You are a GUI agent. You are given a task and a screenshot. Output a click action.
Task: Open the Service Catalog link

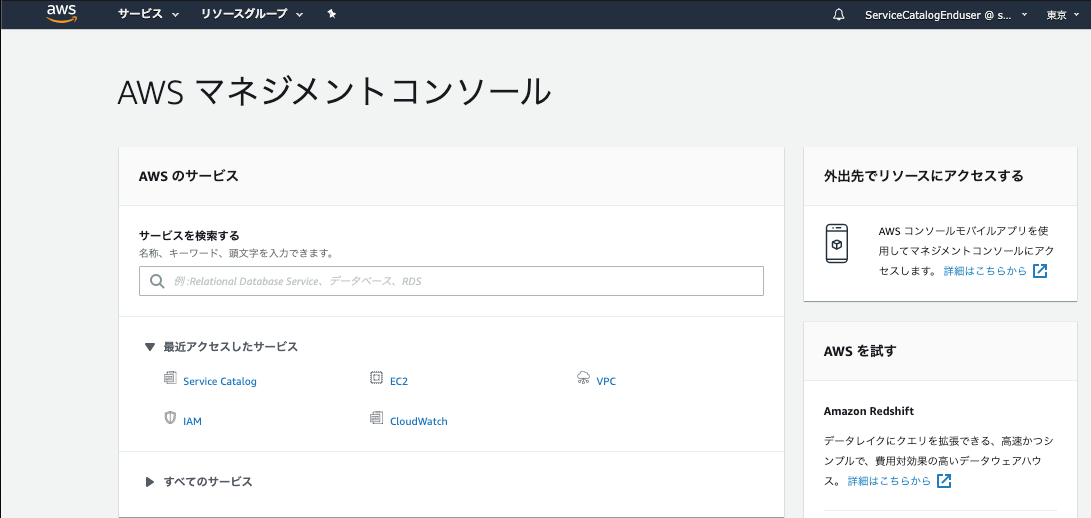tap(220, 382)
